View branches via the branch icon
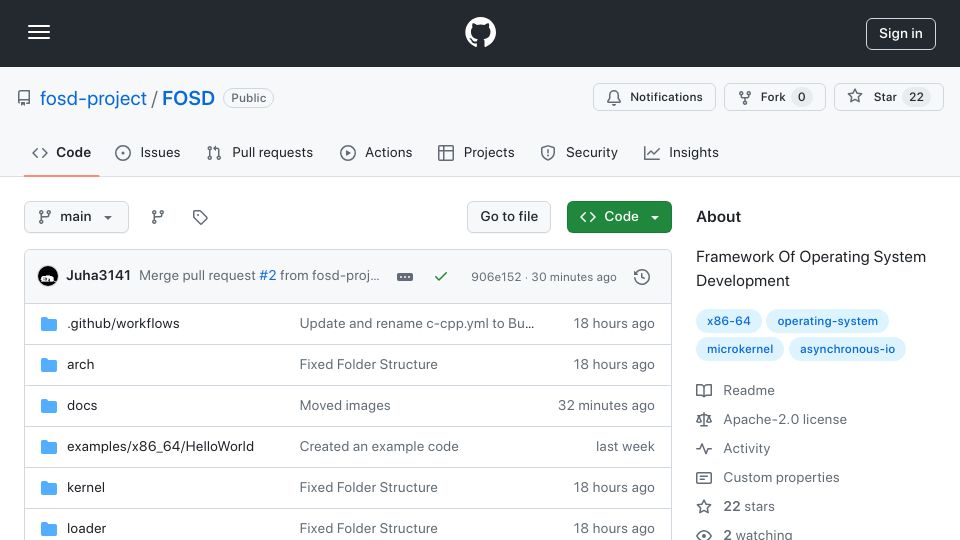Viewport: 960px width, 540px height. click(158, 217)
